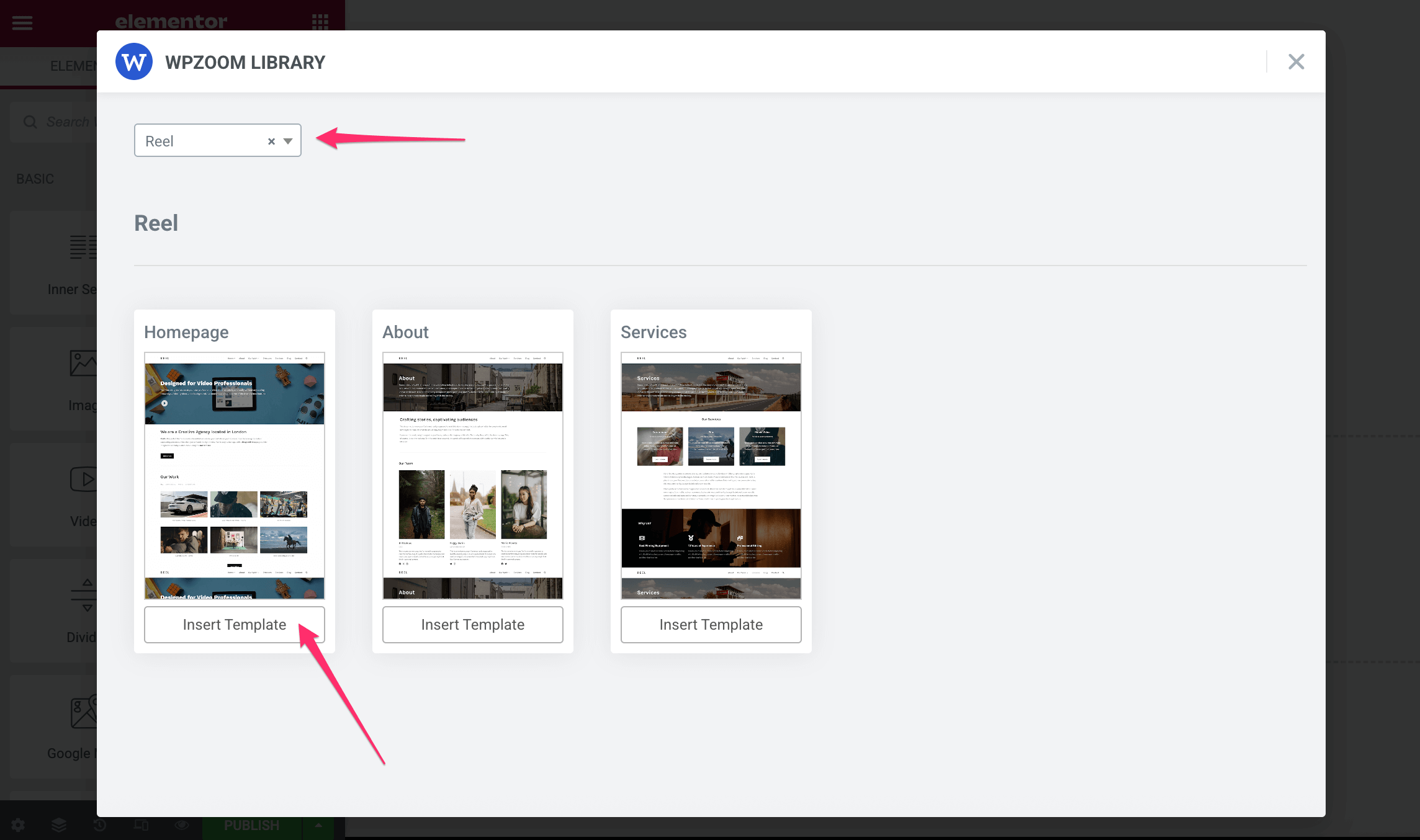1420x840 pixels.
Task: Click the WPZOOM logo icon
Action: pyautogui.click(x=133, y=62)
